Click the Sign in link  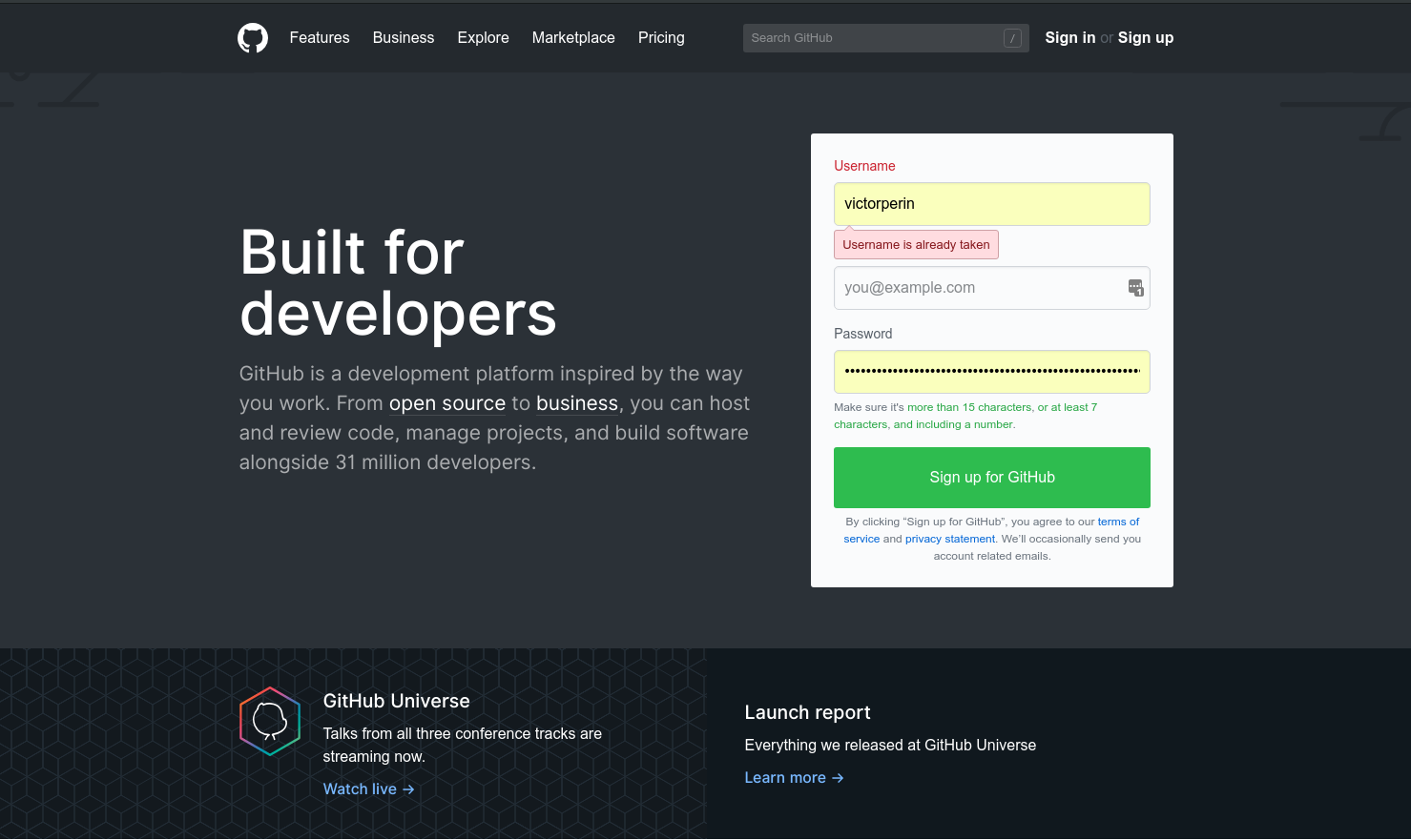(x=1070, y=38)
